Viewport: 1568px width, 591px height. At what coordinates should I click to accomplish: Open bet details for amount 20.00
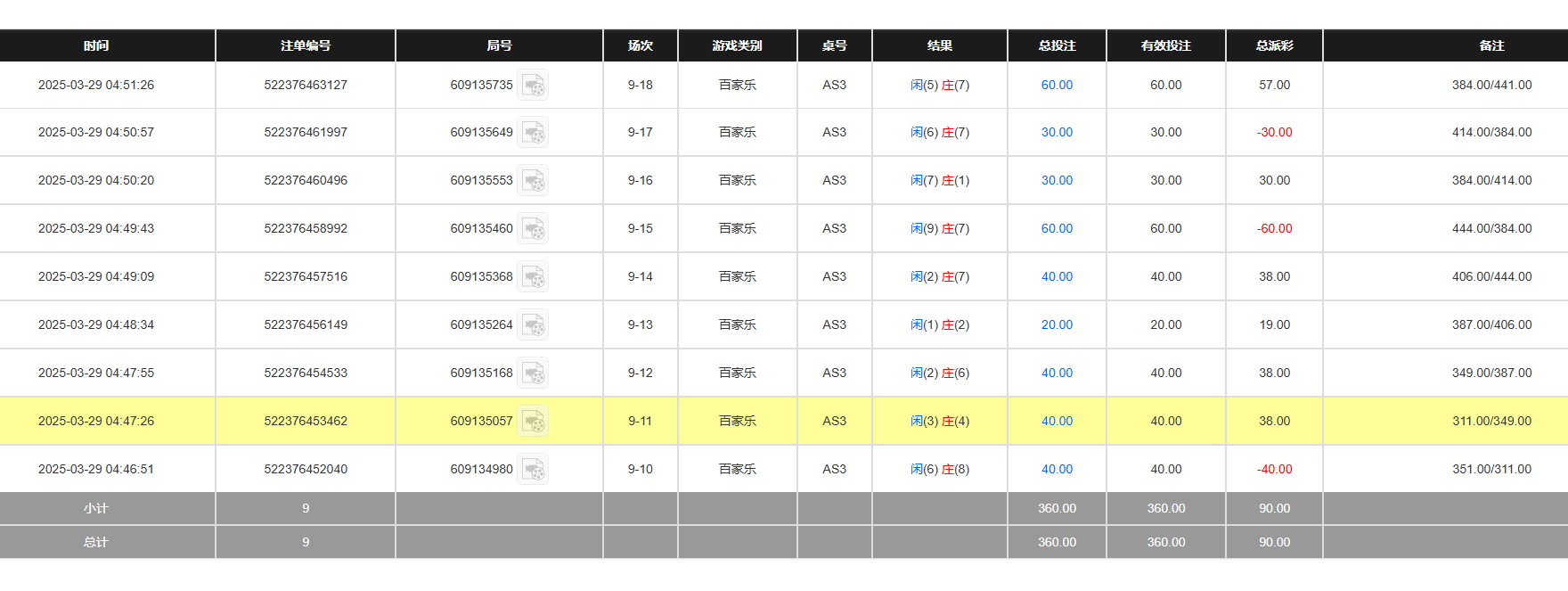pyautogui.click(x=1057, y=324)
